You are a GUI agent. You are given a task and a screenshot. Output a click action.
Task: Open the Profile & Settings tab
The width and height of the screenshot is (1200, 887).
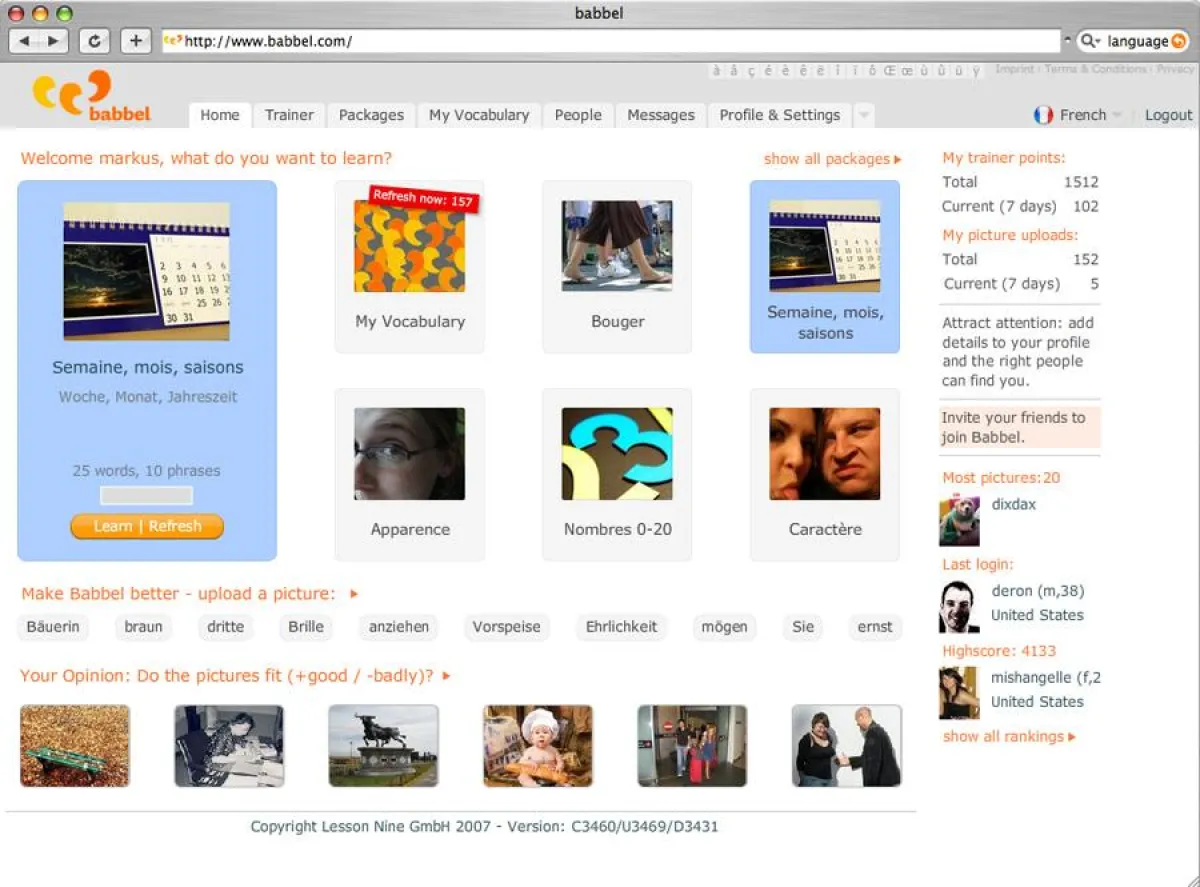[779, 115]
